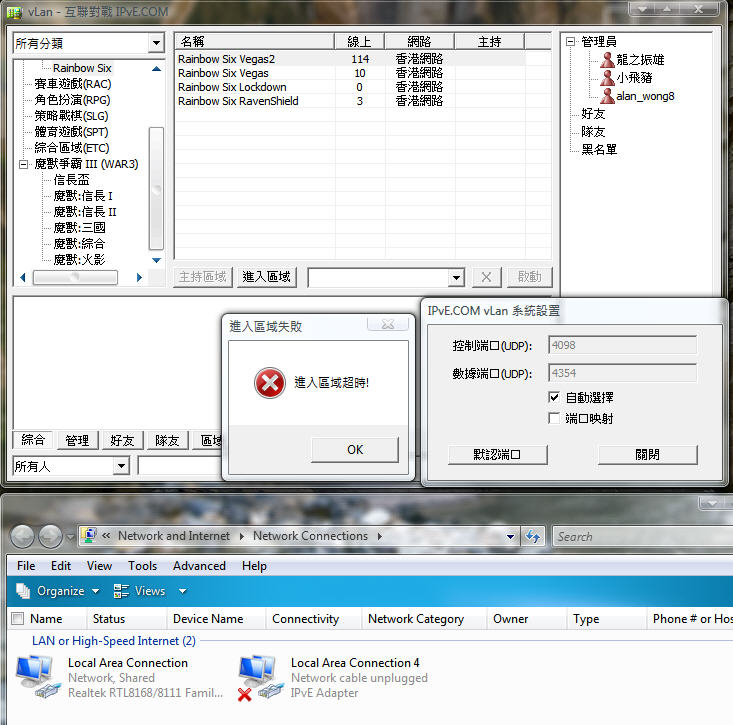Open the File menu
The width and height of the screenshot is (733, 725).
(26, 566)
